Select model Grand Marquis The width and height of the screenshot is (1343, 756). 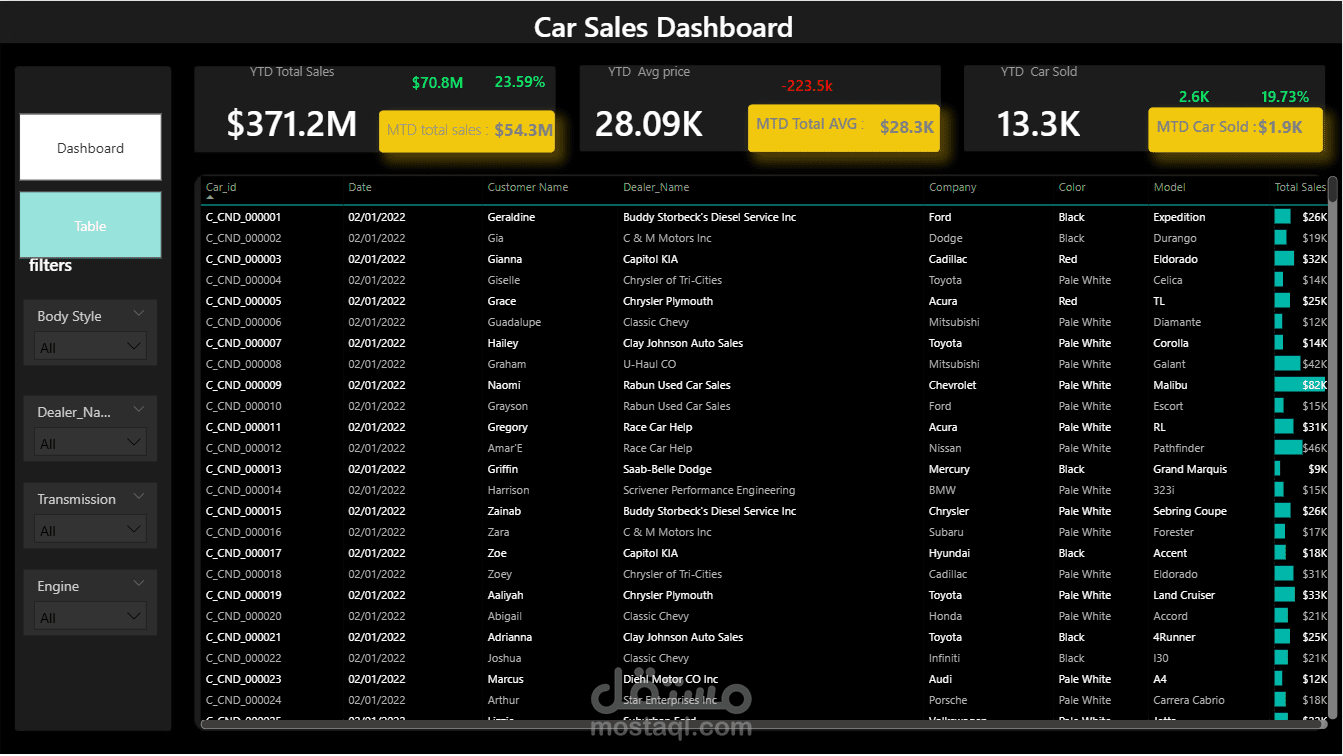pyautogui.click(x=1190, y=469)
